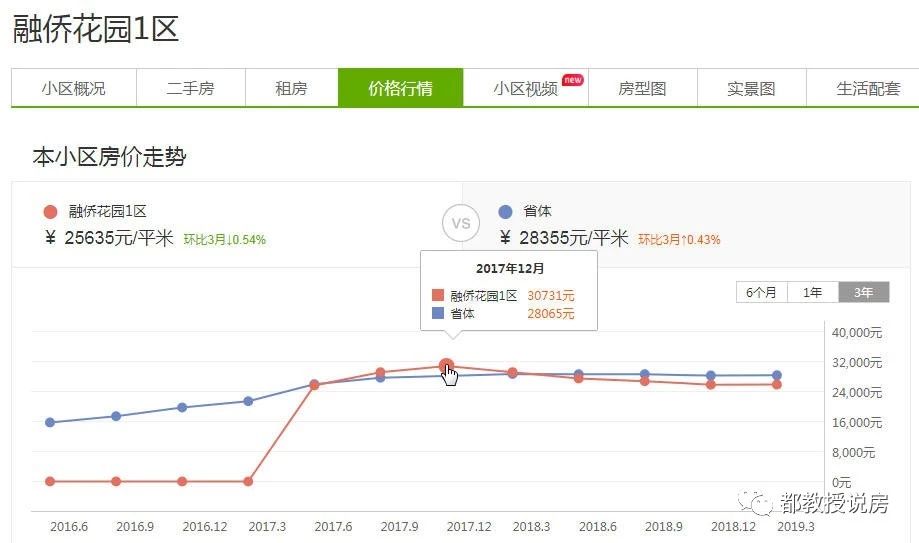Viewport: 919px width, 543px height.
Task: Open the 小区视频 tab
Action: [x=526, y=88]
